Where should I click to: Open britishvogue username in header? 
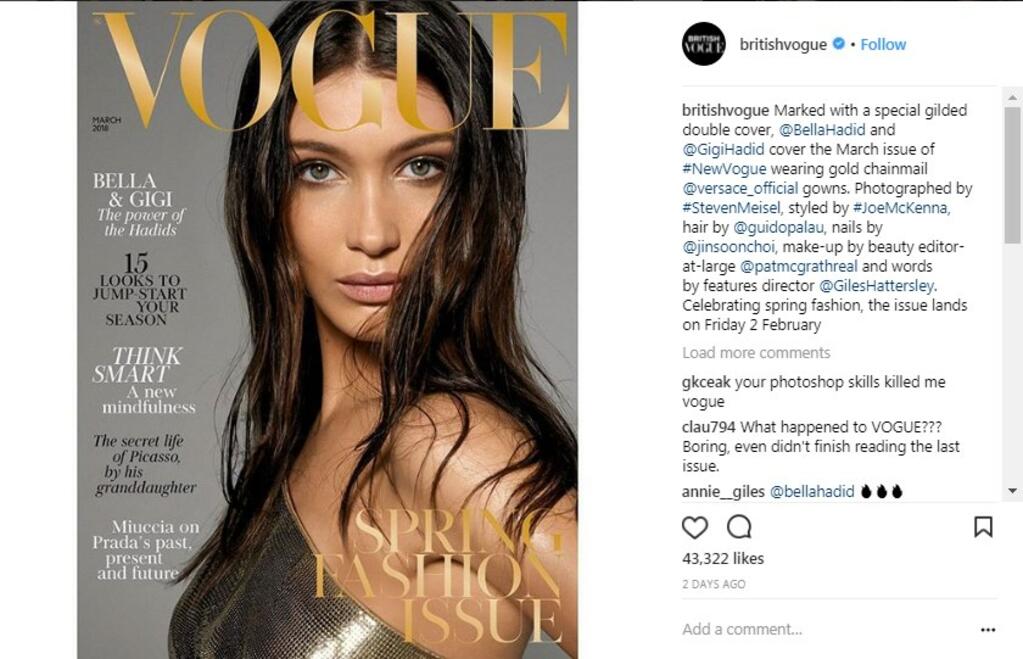(x=783, y=44)
